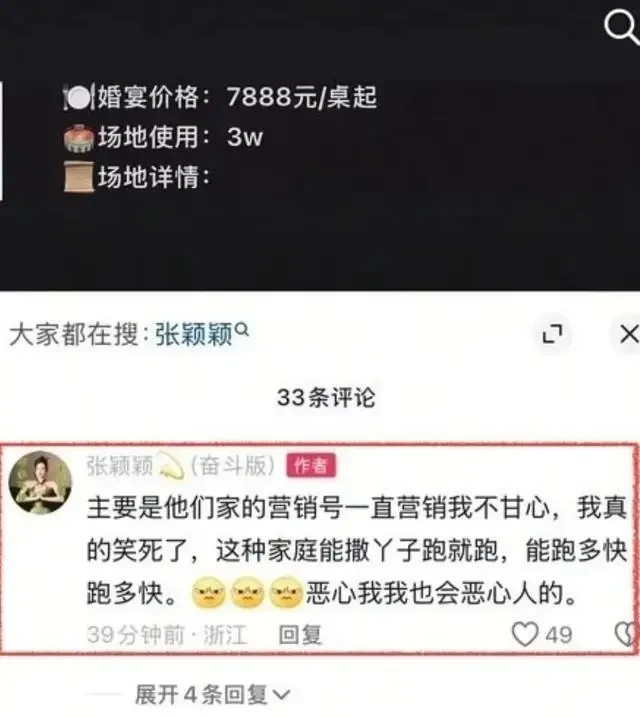Tap the 作者 author badge
The height and width of the screenshot is (718, 640).
[311, 466]
